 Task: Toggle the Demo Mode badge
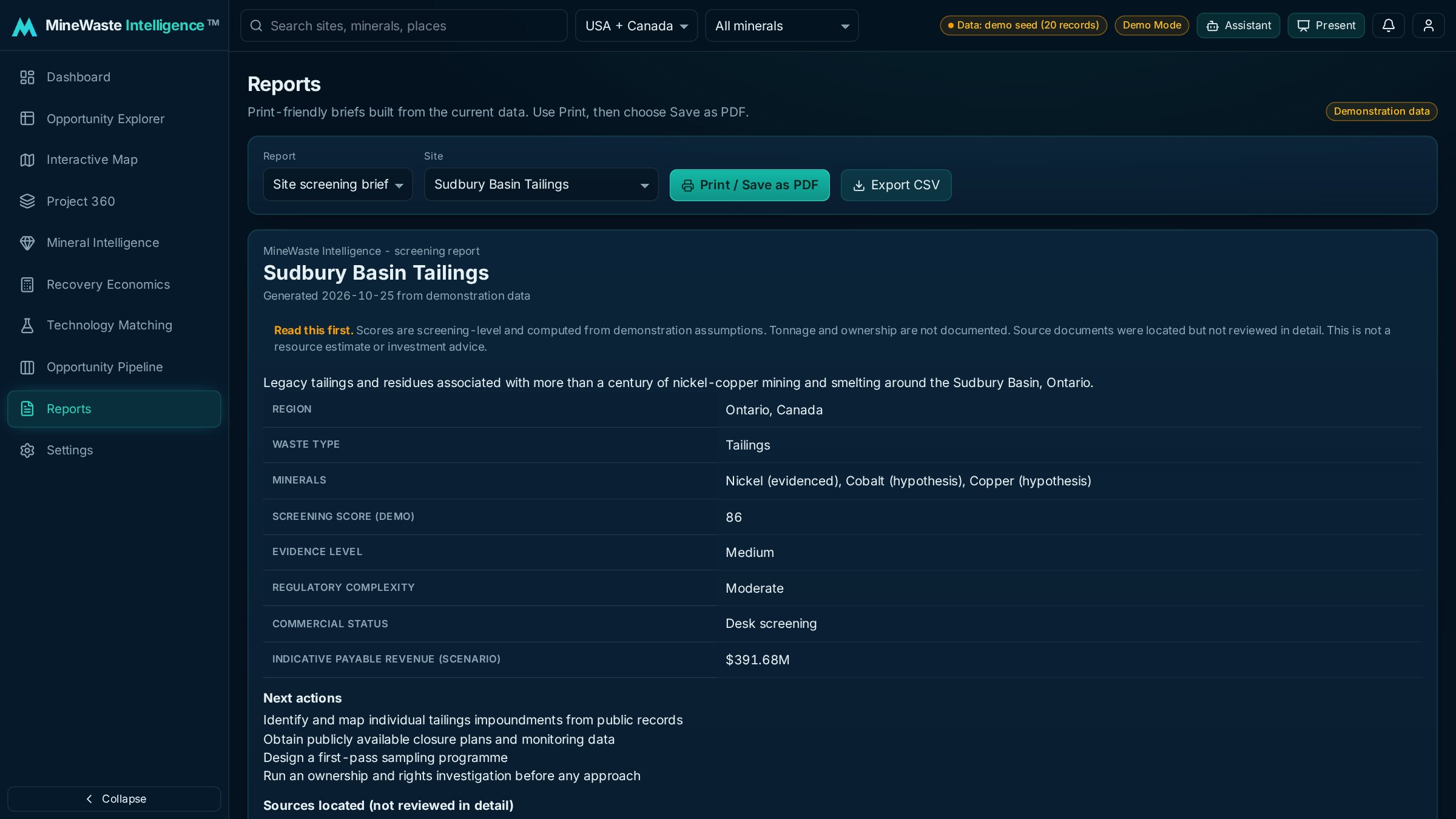pyautogui.click(x=1151, y=25)
